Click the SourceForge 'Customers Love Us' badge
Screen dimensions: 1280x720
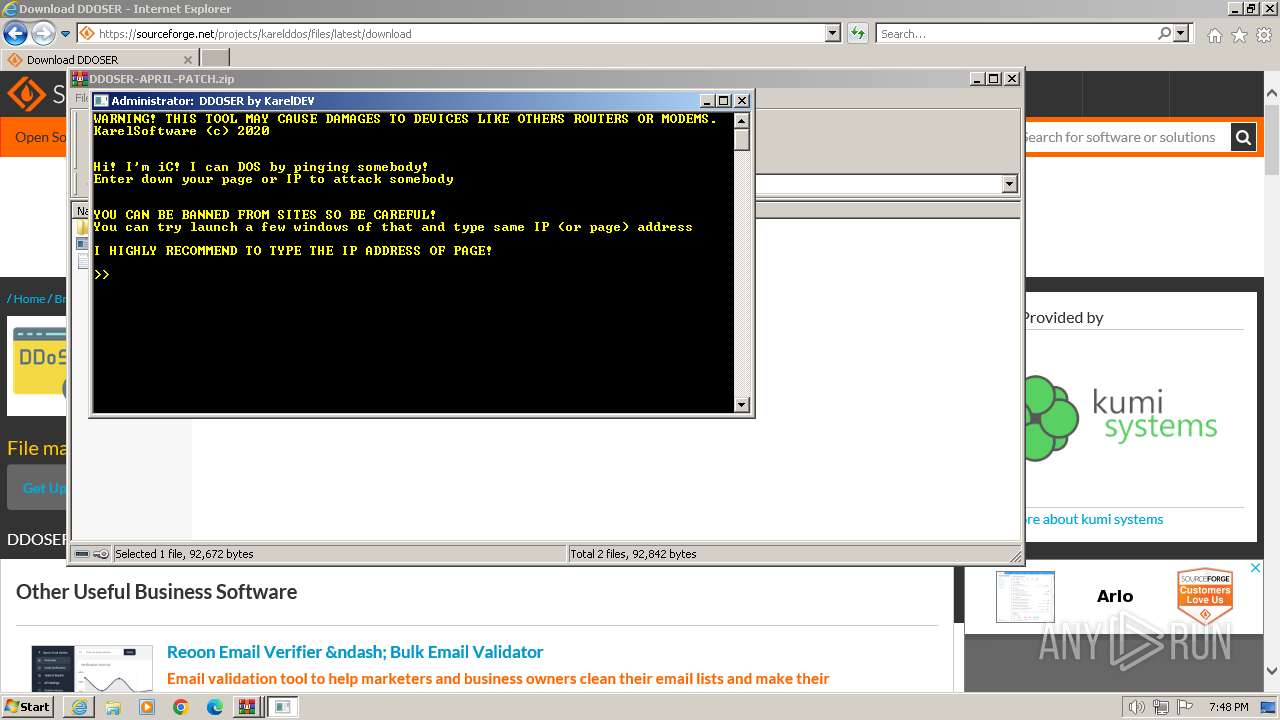(1204, 597)
